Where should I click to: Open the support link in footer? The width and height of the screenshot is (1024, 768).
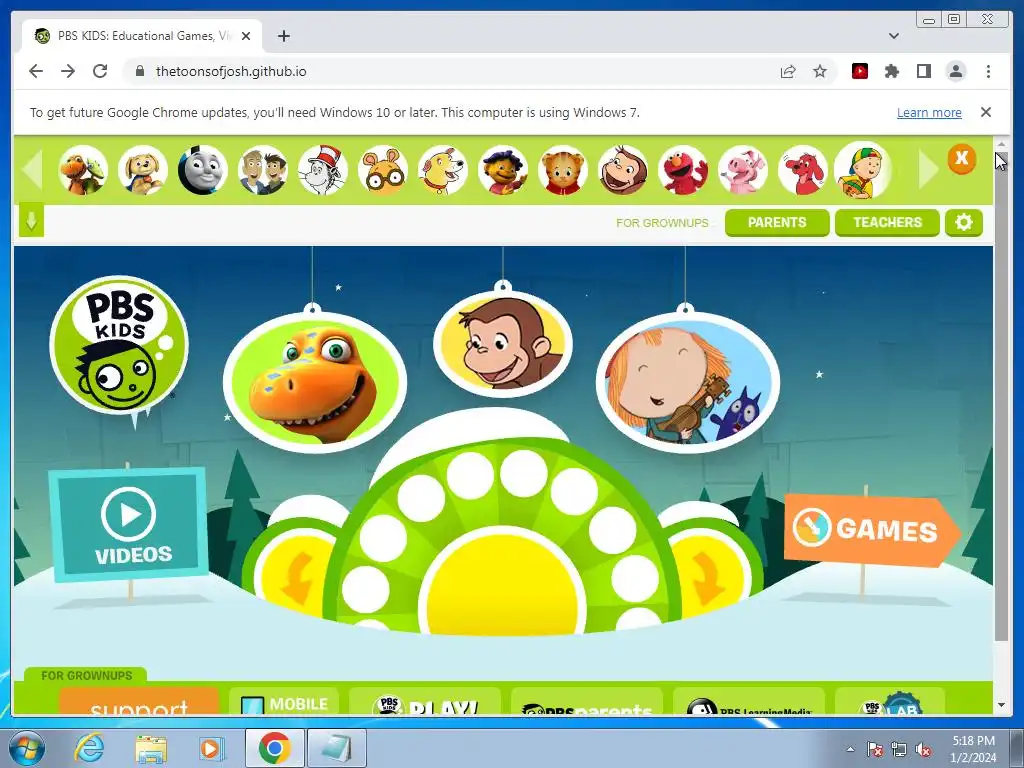[138, 701]
